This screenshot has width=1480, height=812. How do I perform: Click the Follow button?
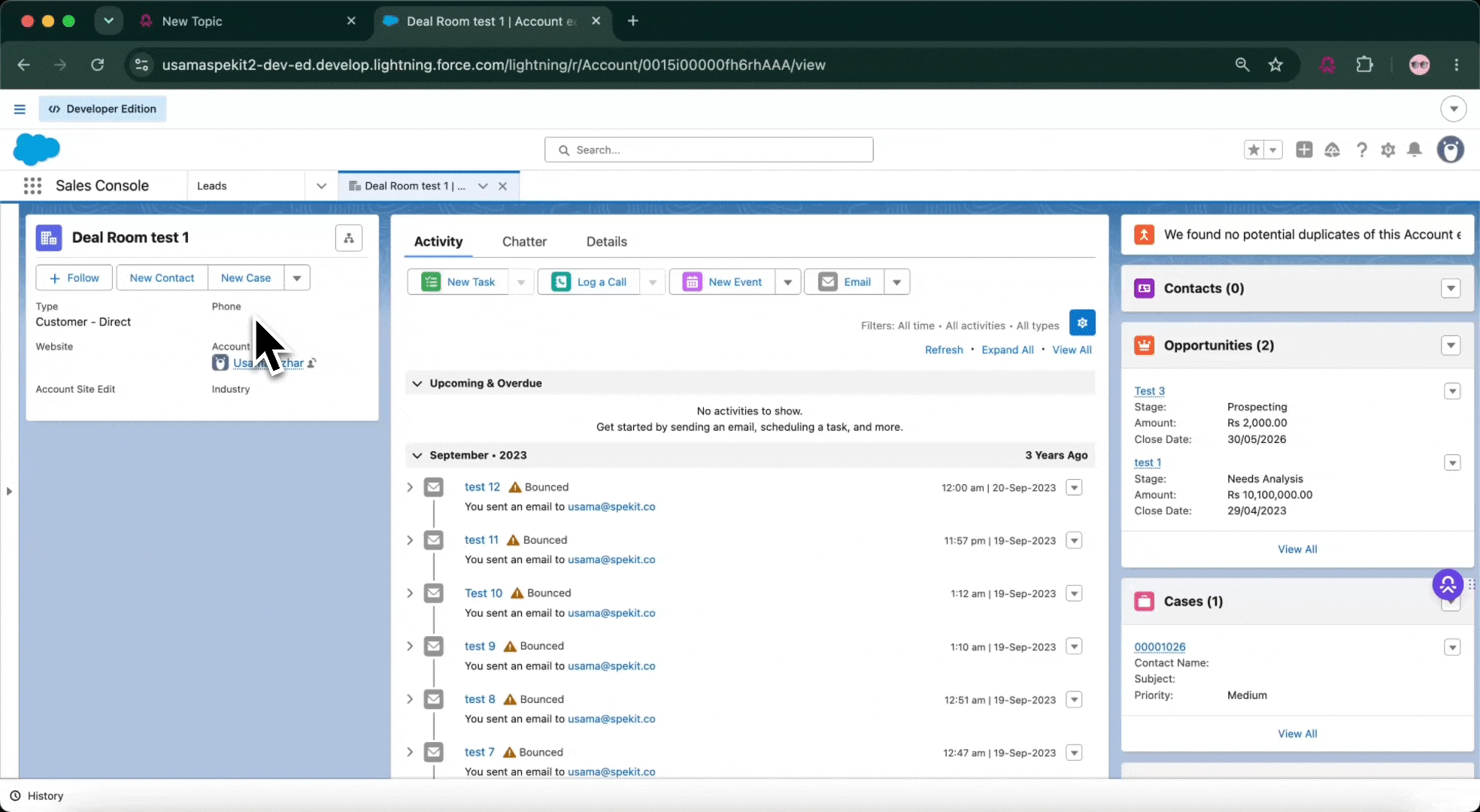pyautogui.click(x=74, y=278)
